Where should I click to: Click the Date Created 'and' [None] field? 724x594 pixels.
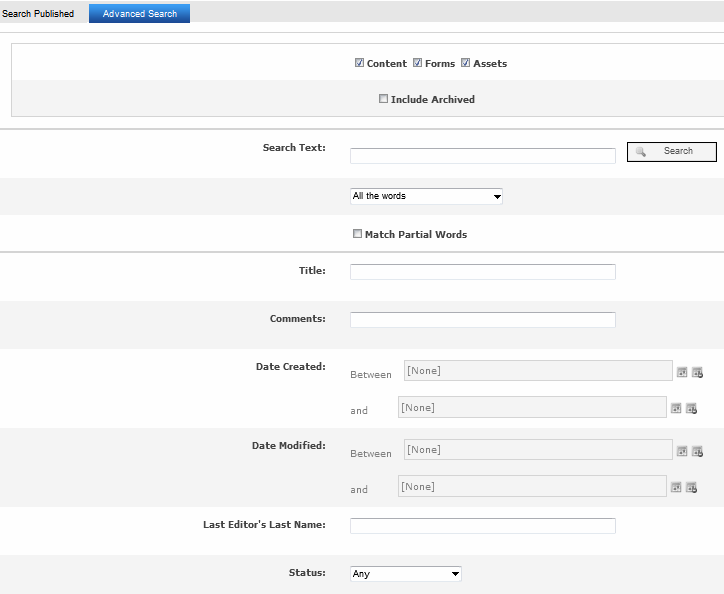click(x=532, y=407)
